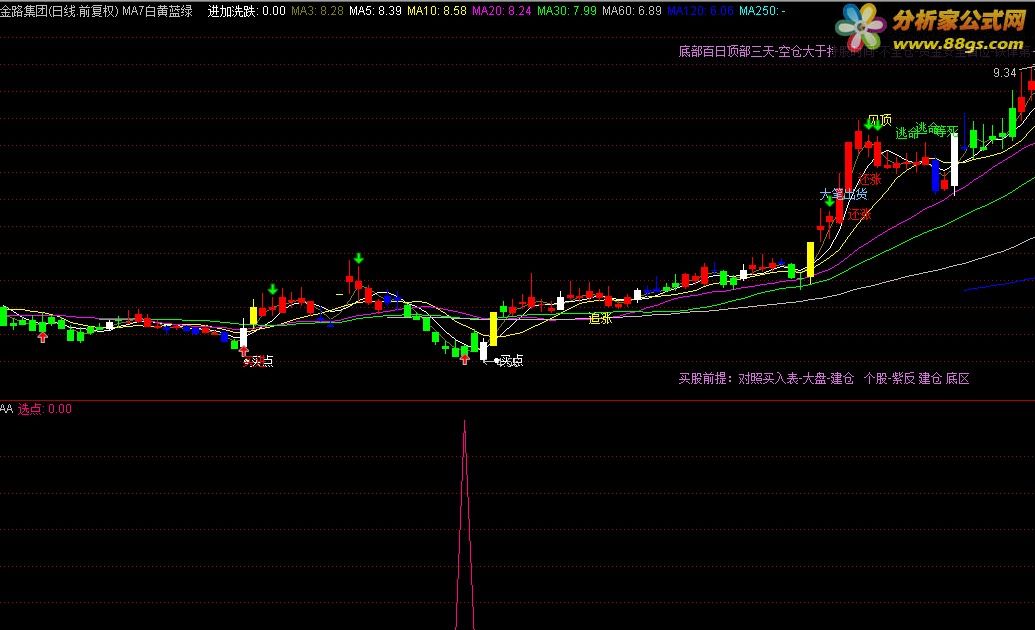The width and height of the screenshot is (1035, 630).
Task: Click the MA3: 8.28 value
Action: [x=317, y=11]
